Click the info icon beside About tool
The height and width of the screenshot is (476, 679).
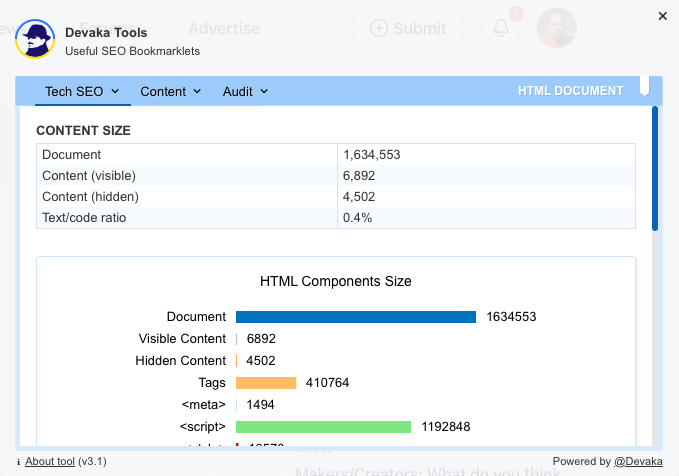[x=19, y=462]
